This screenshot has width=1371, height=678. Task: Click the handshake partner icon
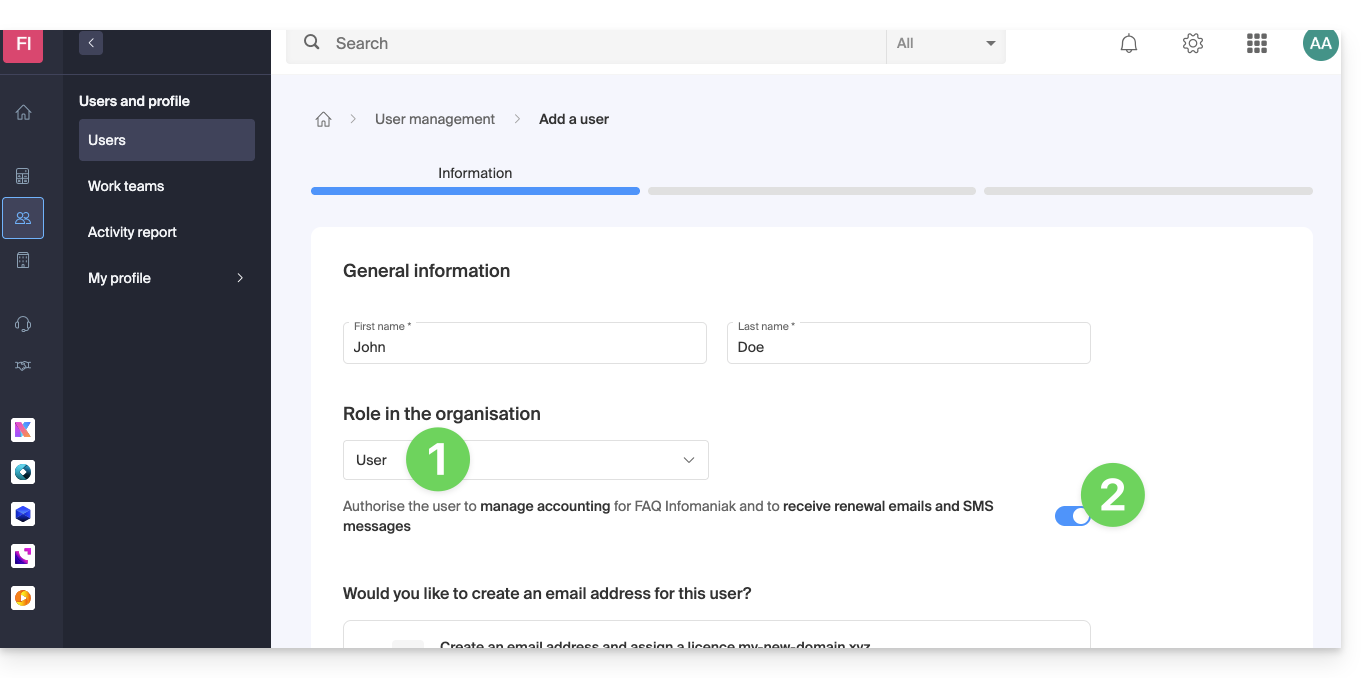(x=23, y=366)
